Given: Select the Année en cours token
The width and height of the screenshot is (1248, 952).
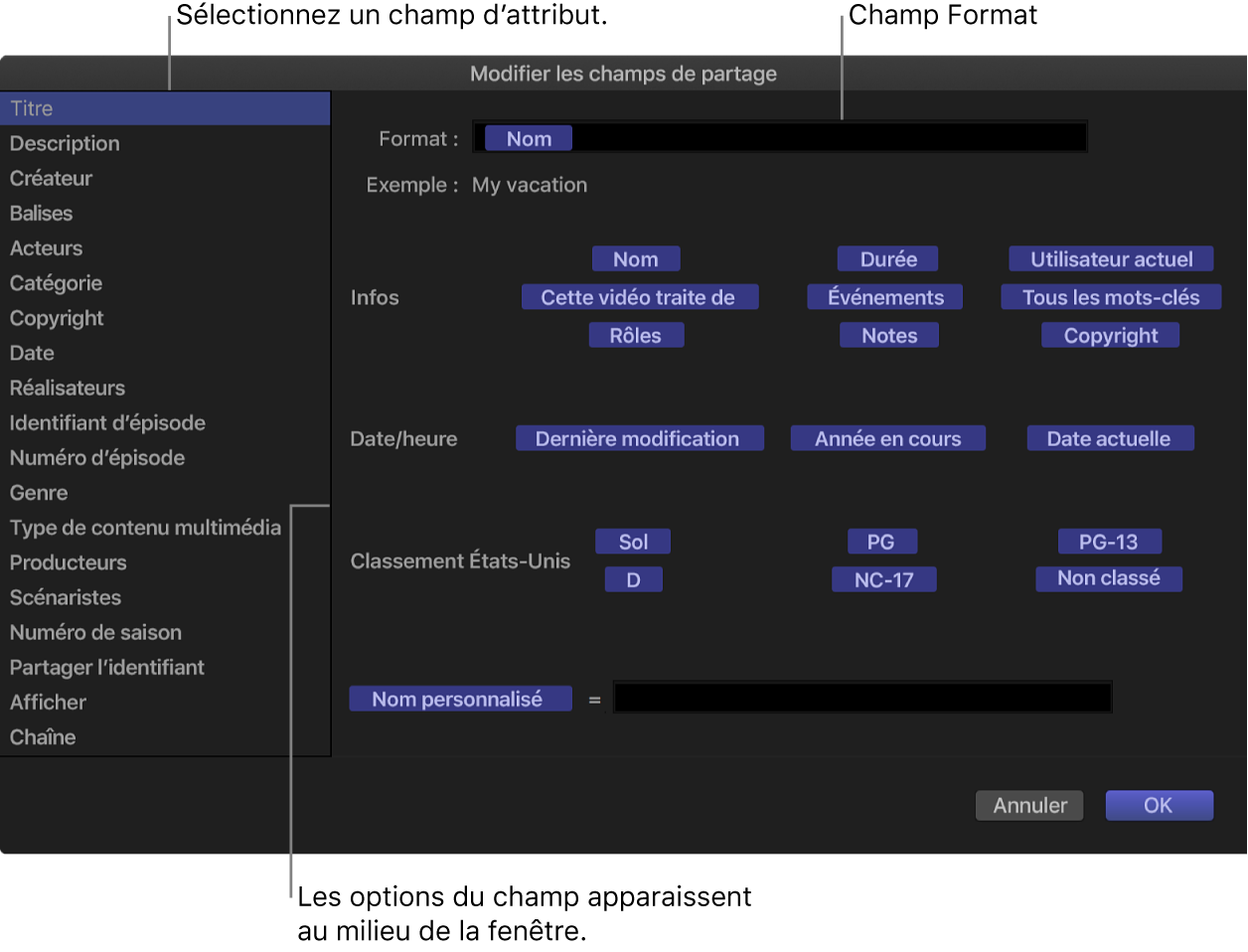Looking at the screenshot, I should point(887,438).
